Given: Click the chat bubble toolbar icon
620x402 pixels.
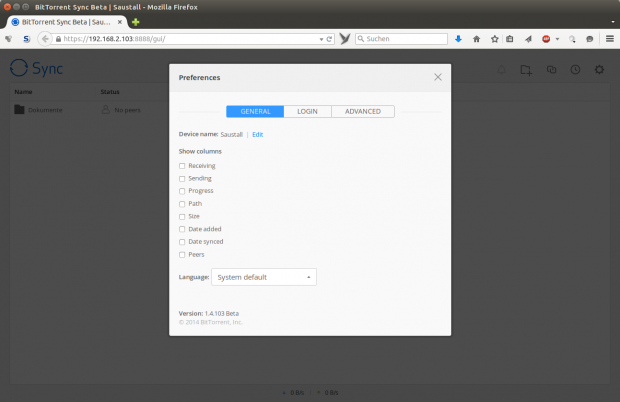Looking at the screenshot, I should [x=590, y=39].
